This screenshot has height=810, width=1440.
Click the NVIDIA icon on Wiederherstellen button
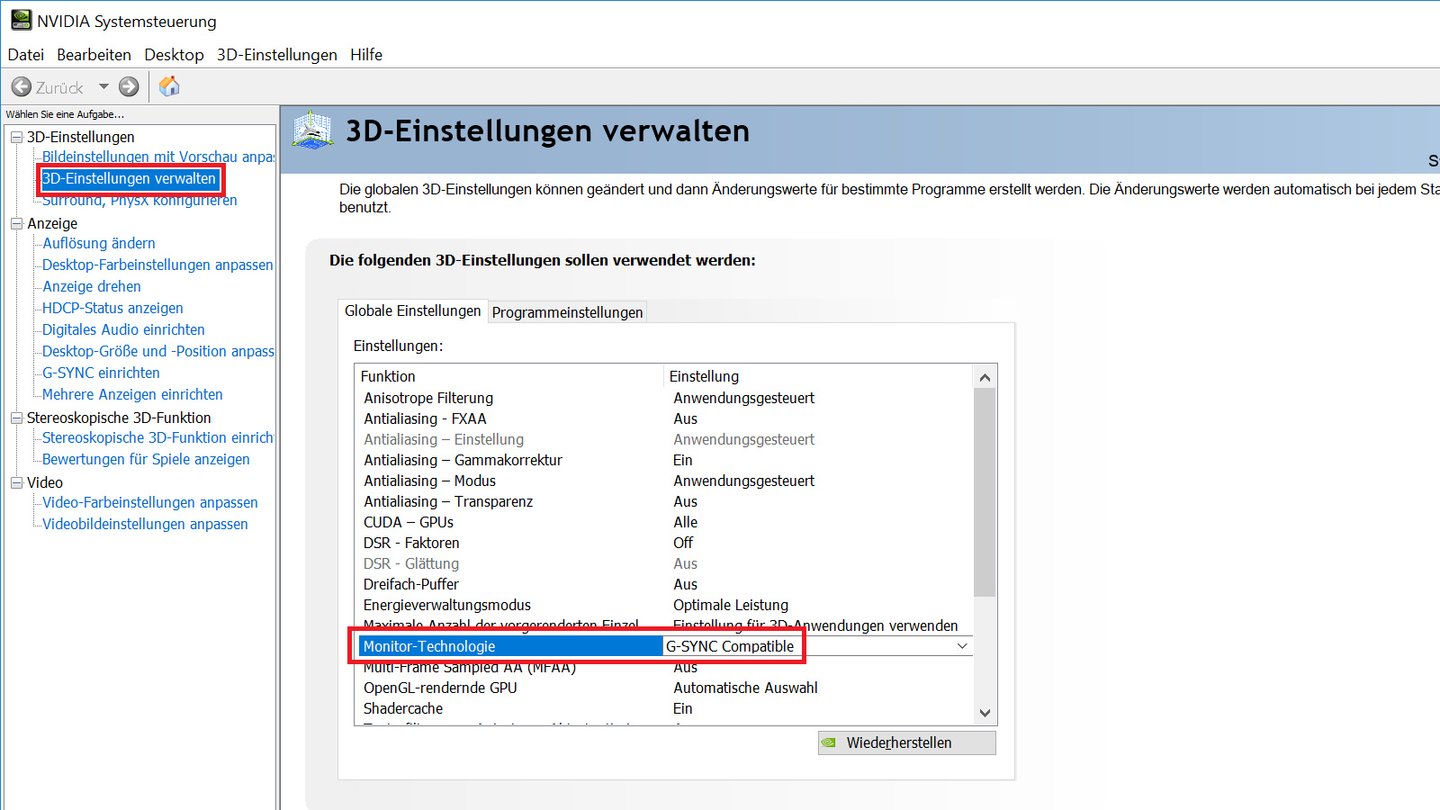pos(830,743)
